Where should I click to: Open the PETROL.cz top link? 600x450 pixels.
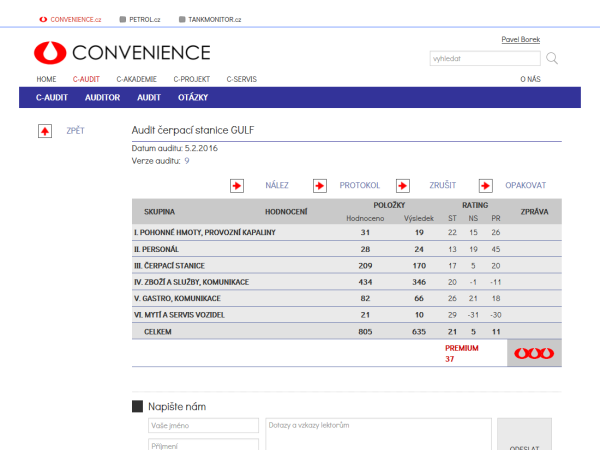coord(145,20)
